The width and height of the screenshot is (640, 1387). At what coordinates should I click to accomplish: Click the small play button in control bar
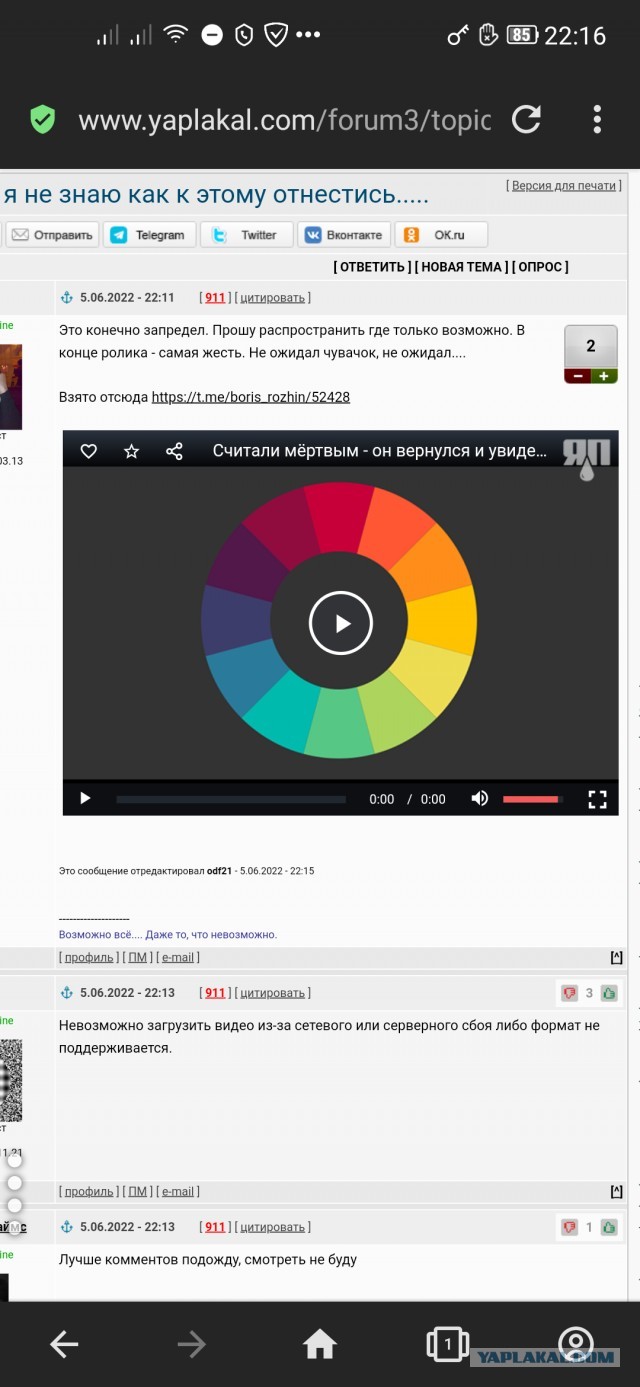pos(85,798)
